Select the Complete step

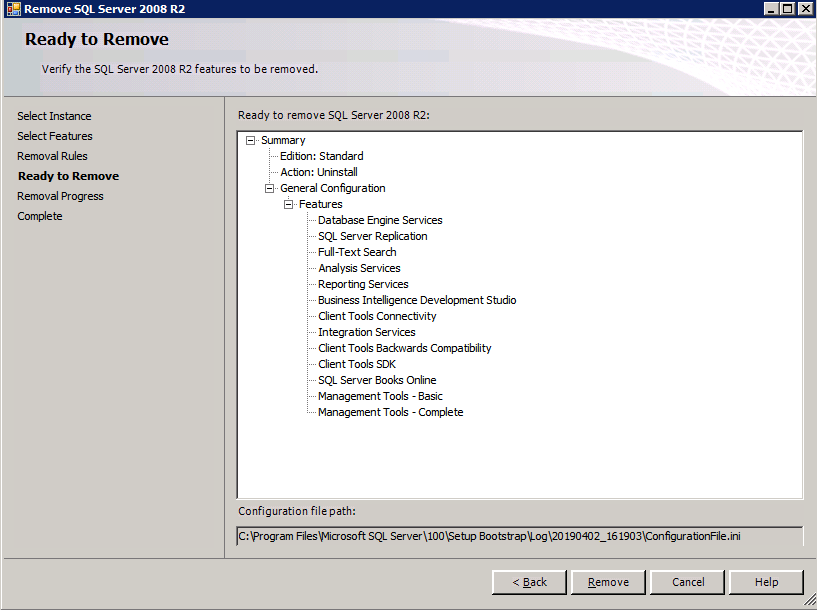click(x=40, y=216)
